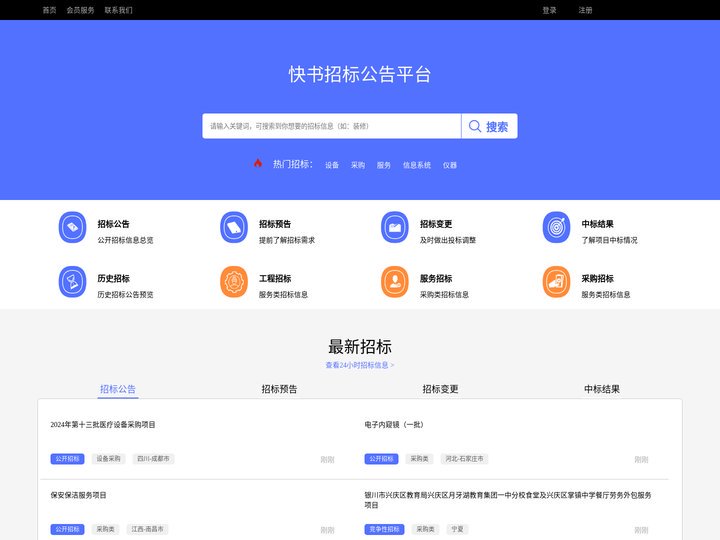720x540 pixels.
Task: Open the 中标结果 target icon
Action: tap(556, 227)
